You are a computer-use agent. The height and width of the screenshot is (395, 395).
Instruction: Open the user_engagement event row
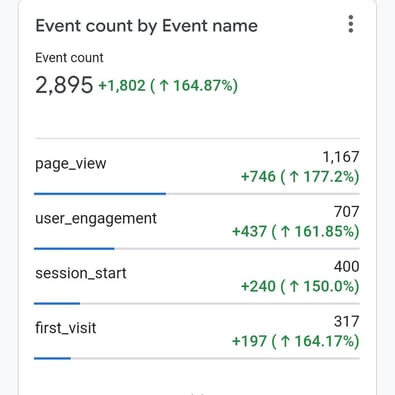point(197,222)
